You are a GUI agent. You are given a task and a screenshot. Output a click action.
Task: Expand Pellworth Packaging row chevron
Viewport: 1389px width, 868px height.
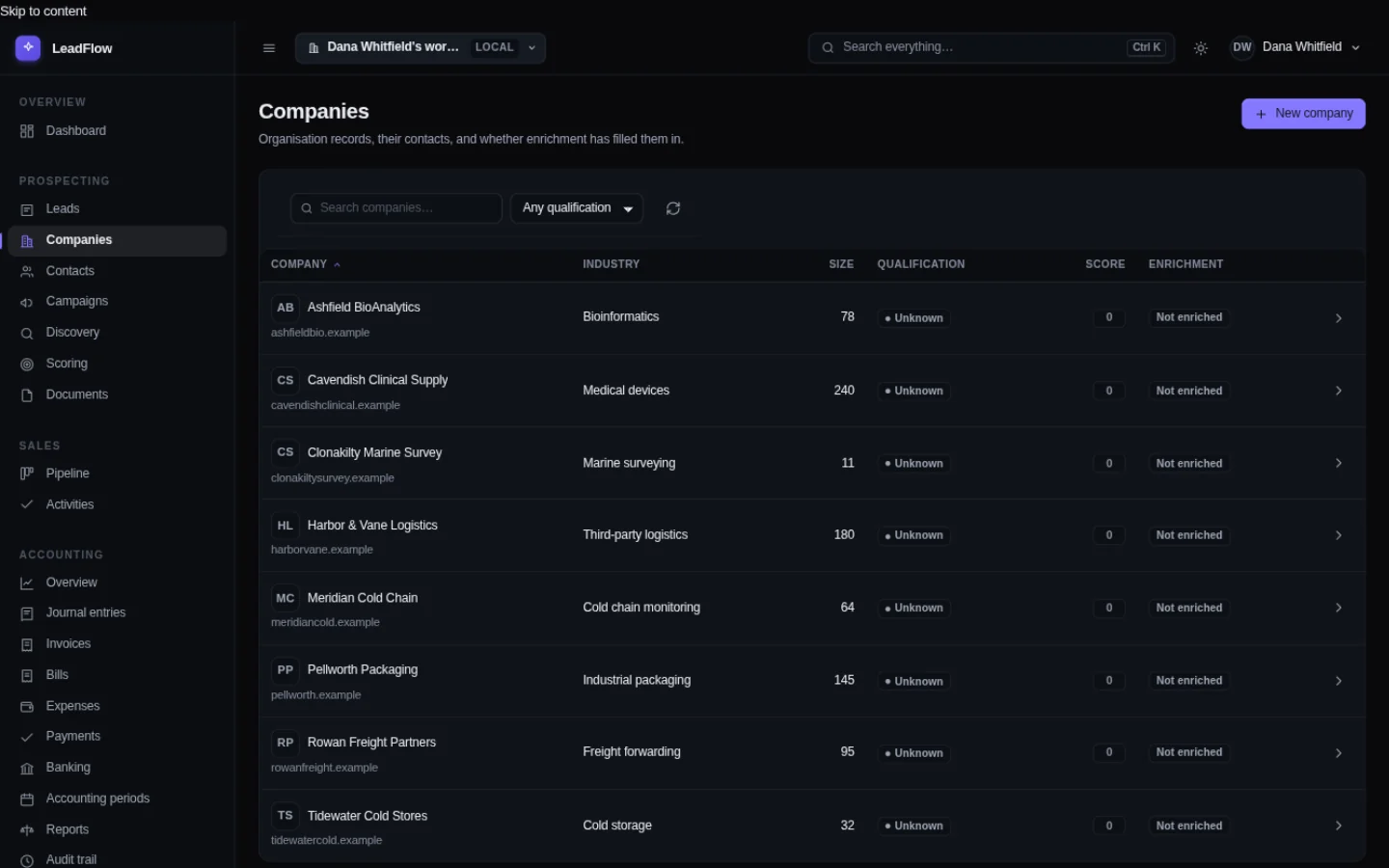(x=1339, y=681)
